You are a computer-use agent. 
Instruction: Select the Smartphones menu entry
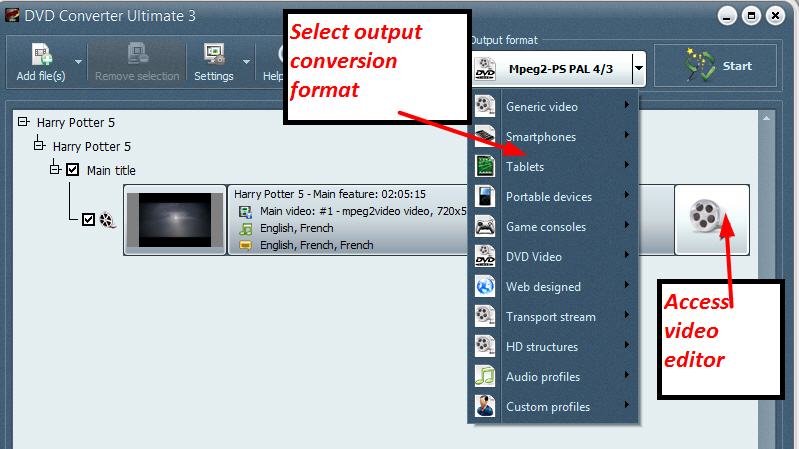click(553, 137)
